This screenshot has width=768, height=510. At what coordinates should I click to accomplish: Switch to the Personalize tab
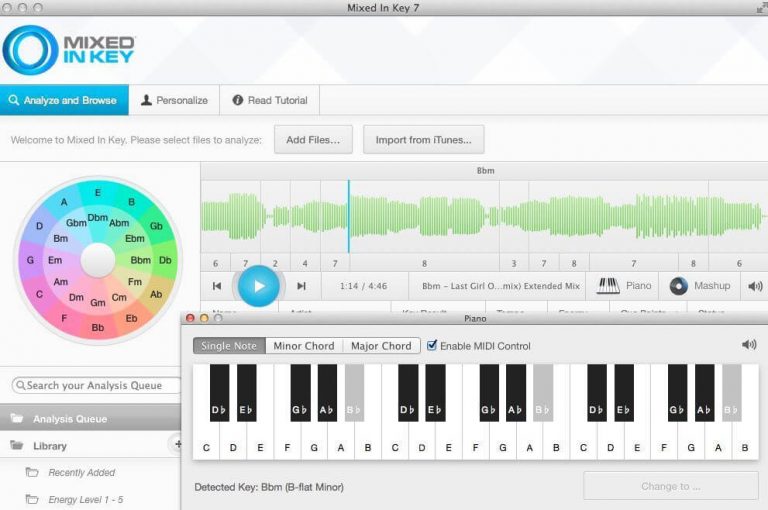pos(174,100)
